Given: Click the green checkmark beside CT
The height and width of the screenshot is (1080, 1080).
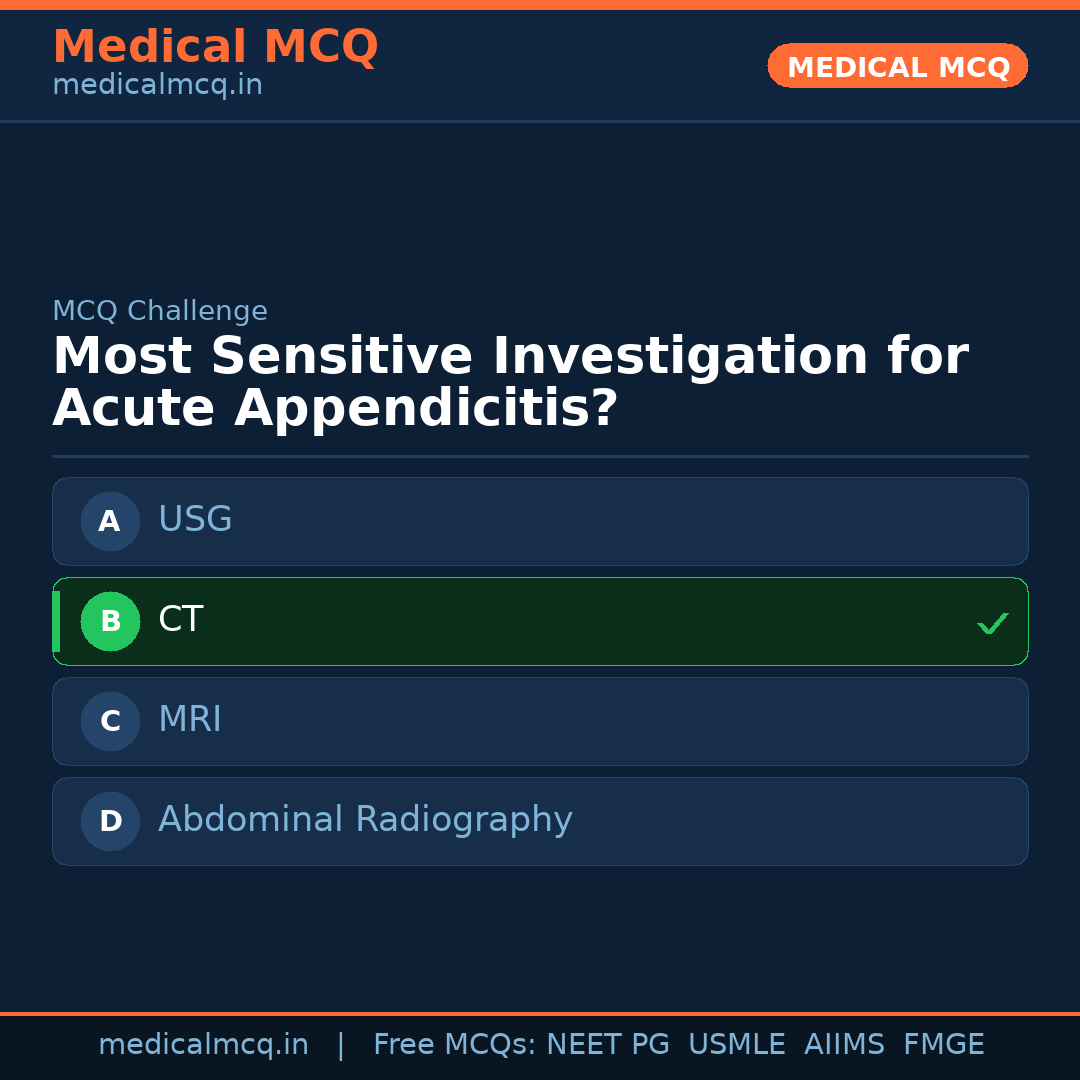Looking at the screenshot, I should point(992,623).
